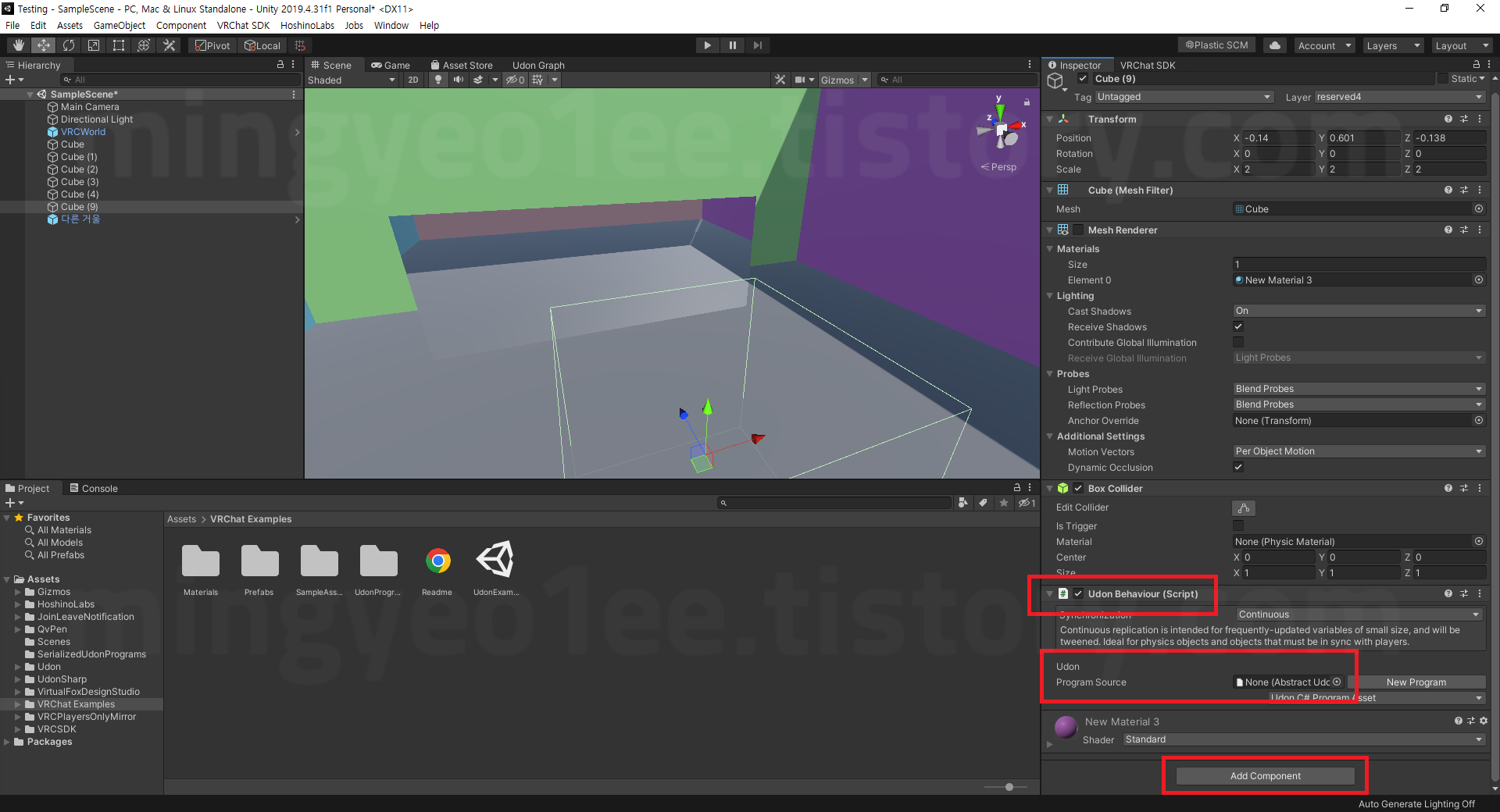1500x812 pixels.
Task: Toggle Cube (9) active checkbox
Action: (1083, 79)
